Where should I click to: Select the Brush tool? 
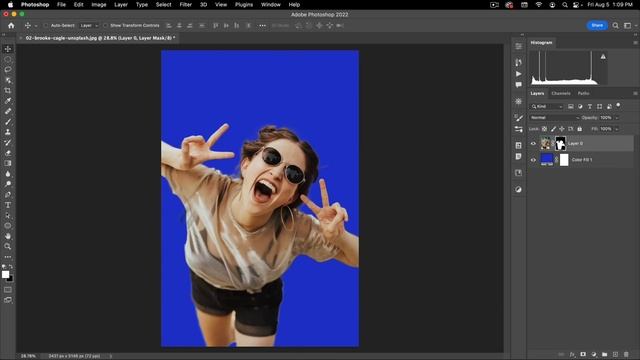8,122
